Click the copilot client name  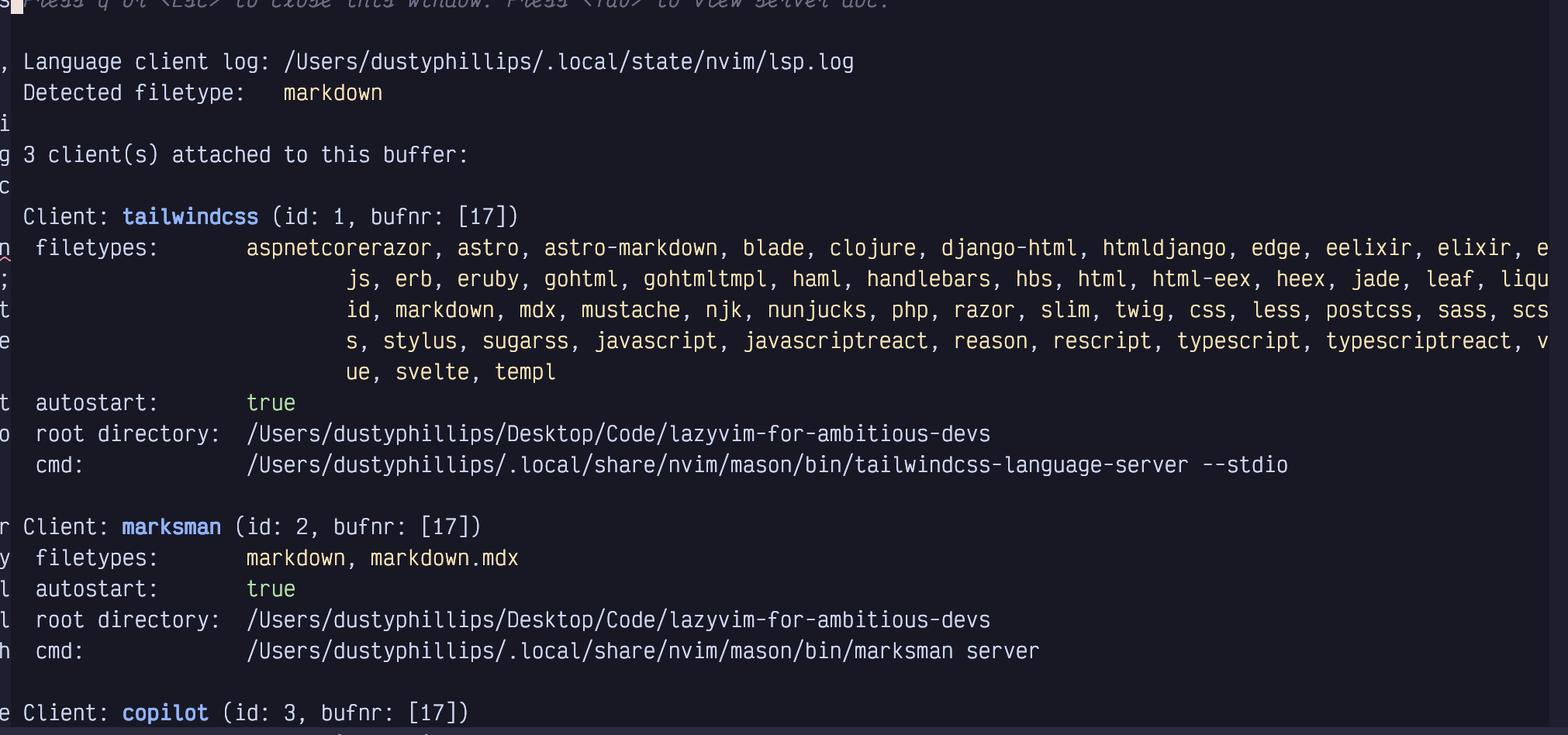tap(165, 713)
